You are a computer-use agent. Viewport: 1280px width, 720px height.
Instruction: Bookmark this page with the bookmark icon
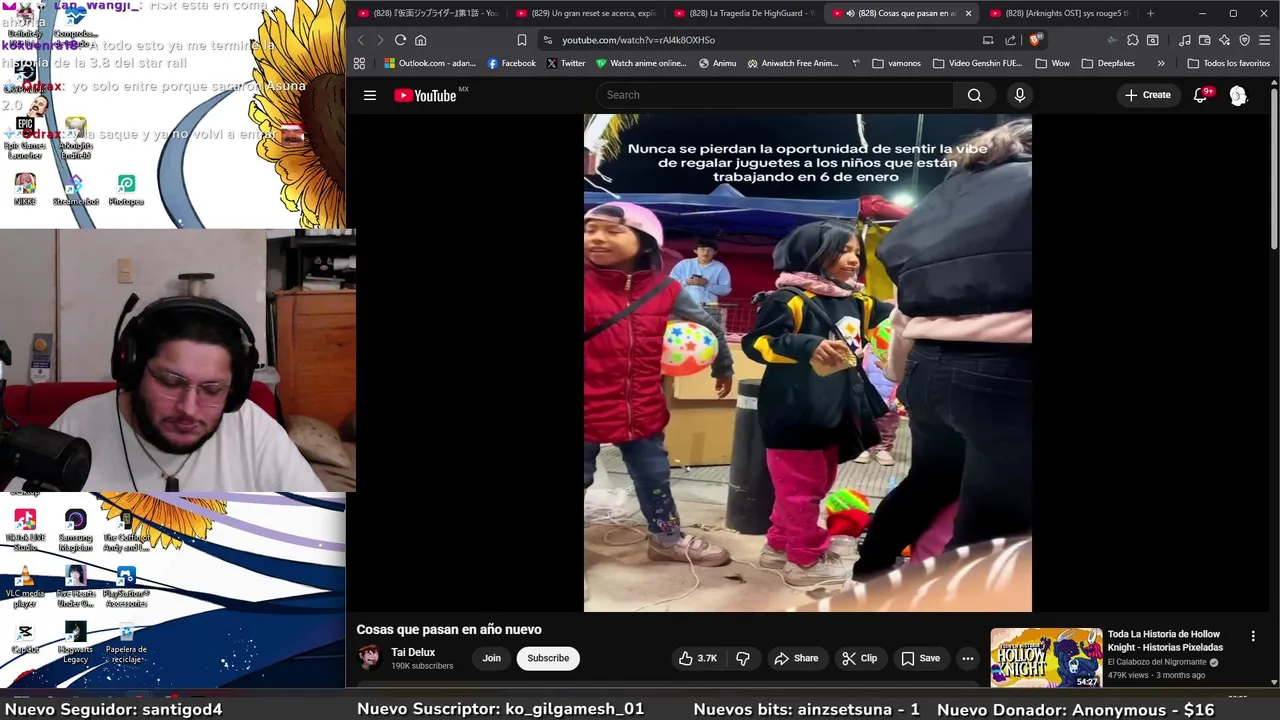click(521, 40)
